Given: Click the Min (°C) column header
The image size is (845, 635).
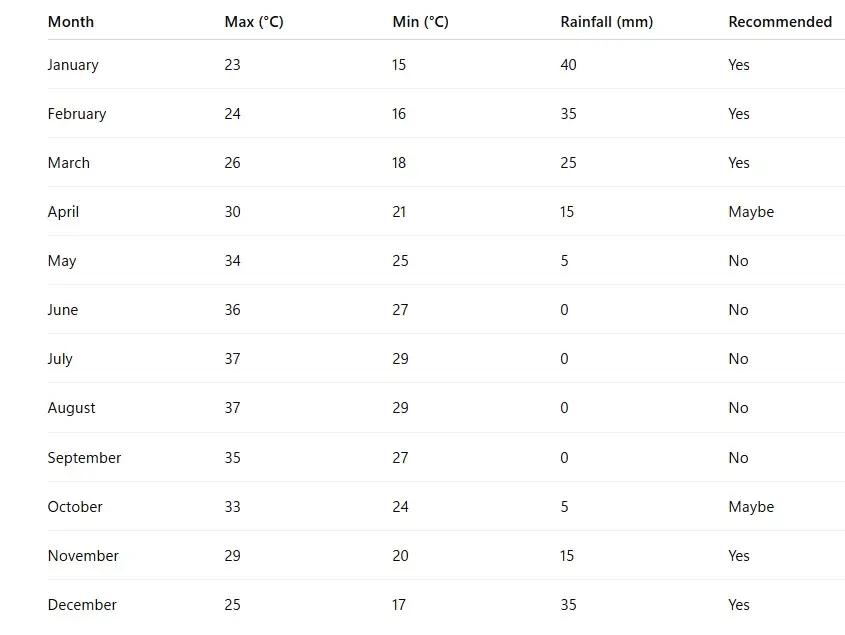Looking at the screenshot, I should click(420, 22).
